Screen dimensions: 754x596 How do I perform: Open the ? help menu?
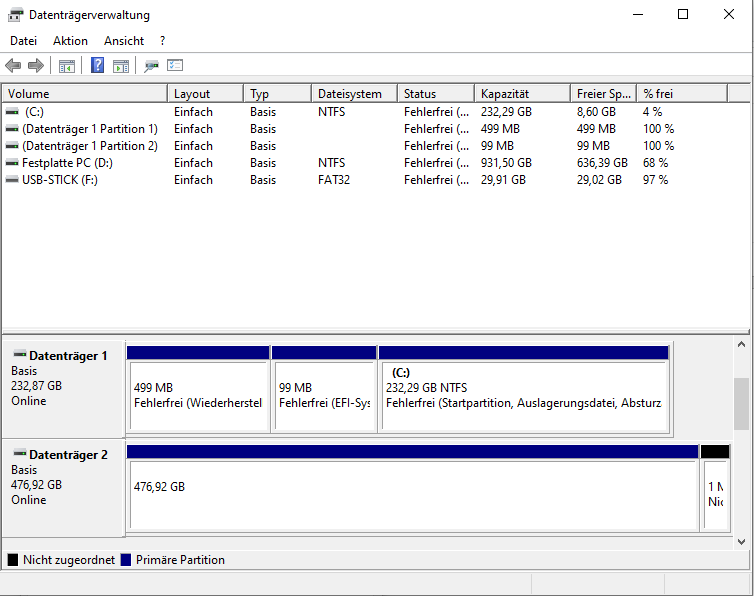(x=163, y=41)
